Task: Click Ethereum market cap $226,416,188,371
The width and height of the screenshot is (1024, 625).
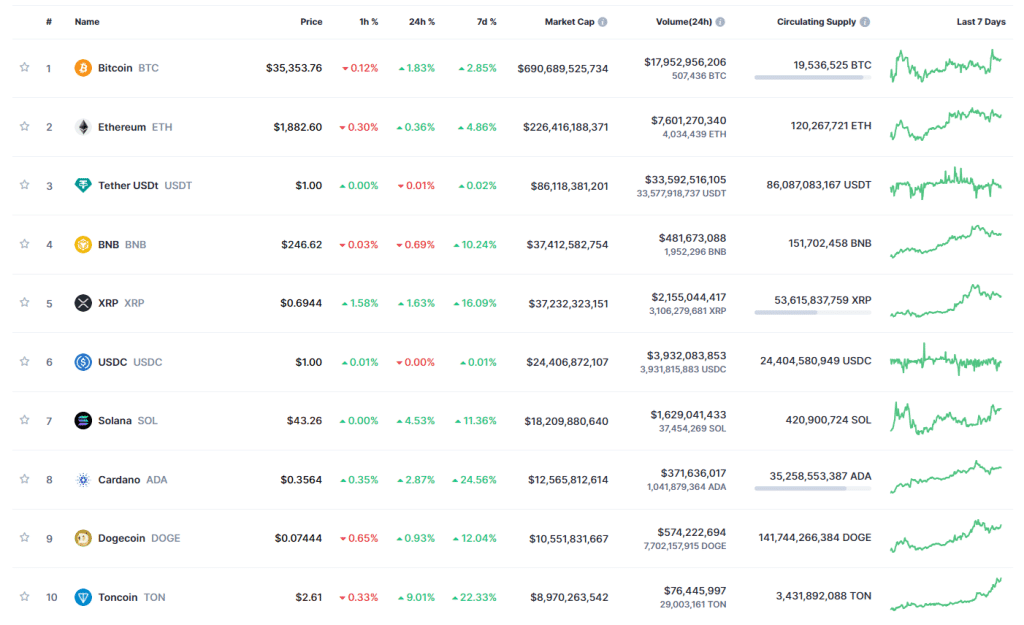Action: (x=566, y=127)
